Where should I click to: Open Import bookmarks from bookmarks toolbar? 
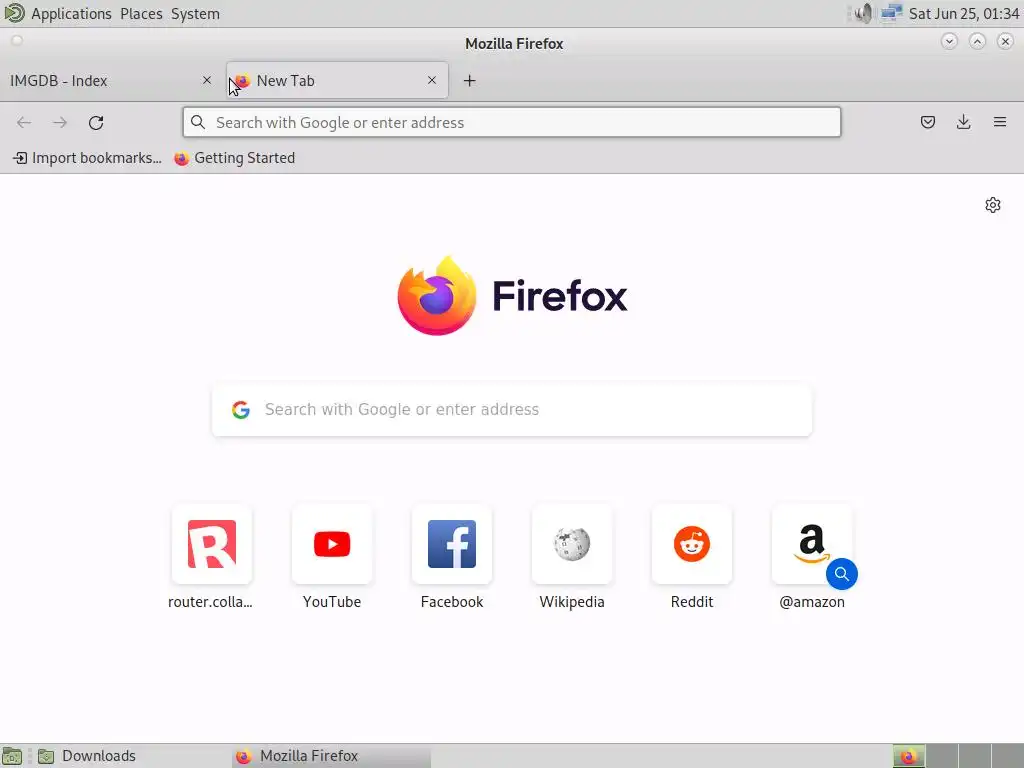pos(88,158)
